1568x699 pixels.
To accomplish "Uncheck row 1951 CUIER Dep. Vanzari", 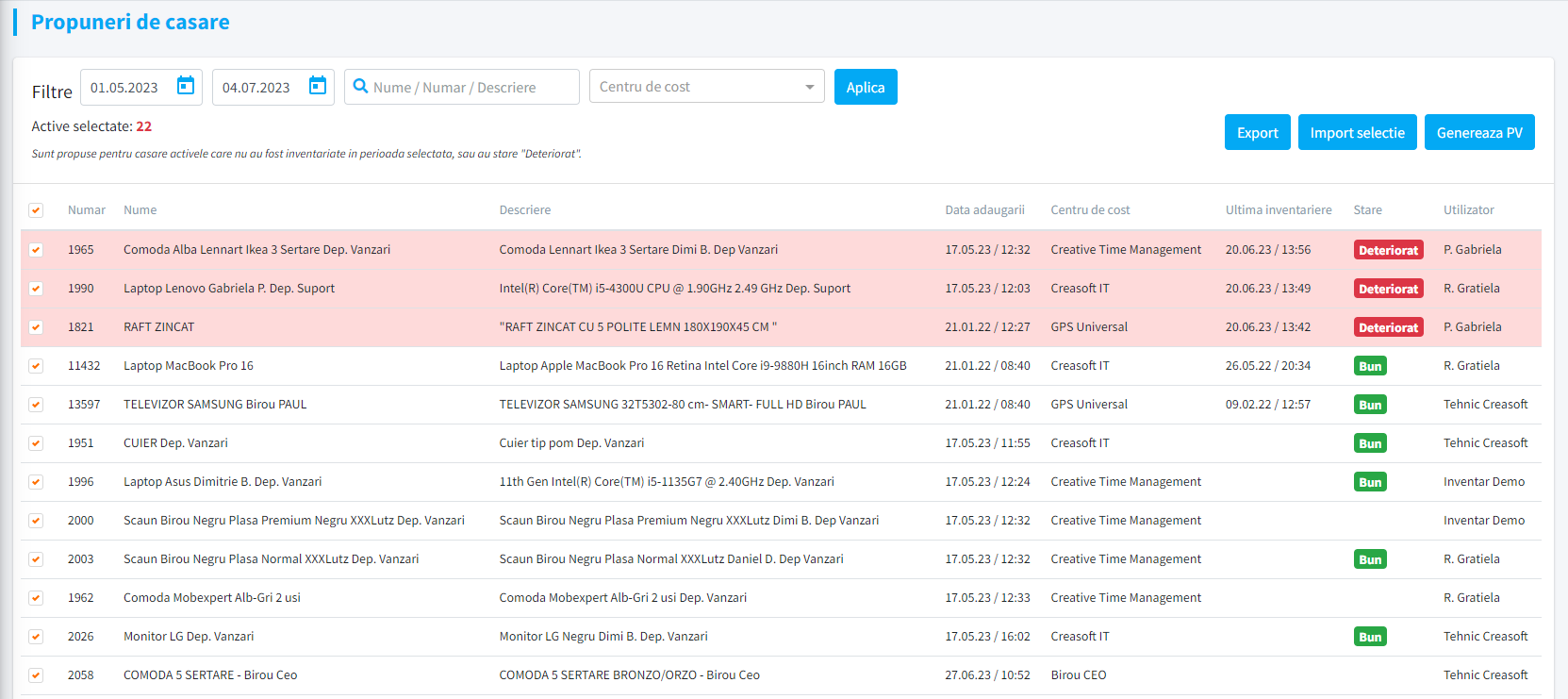I will click(36, 443).
